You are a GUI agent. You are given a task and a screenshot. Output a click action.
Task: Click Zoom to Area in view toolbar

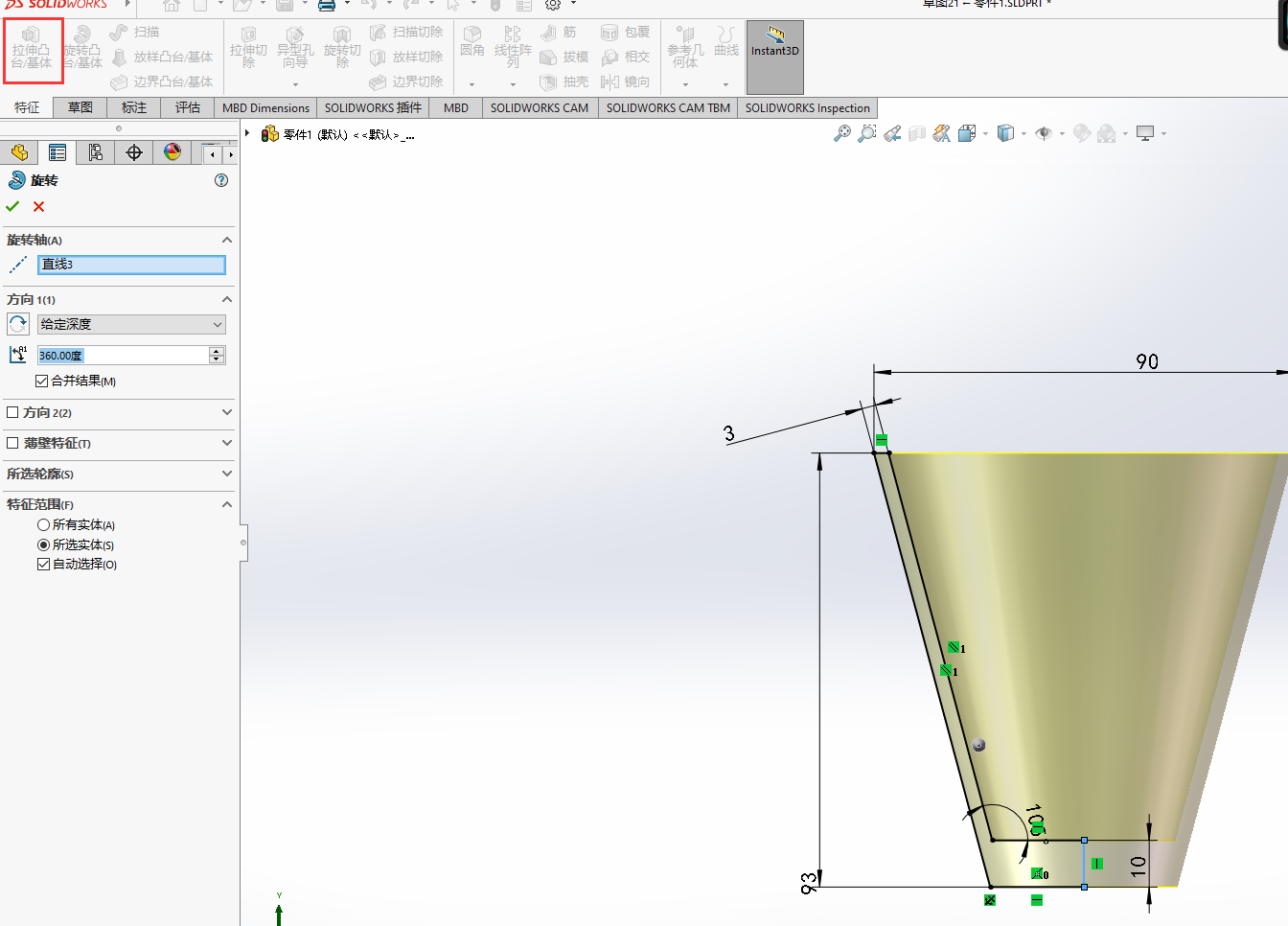click(867, 133)
